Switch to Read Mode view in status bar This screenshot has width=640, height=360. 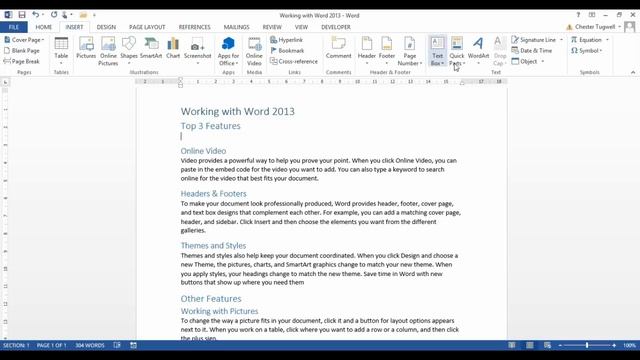point(511,345)
